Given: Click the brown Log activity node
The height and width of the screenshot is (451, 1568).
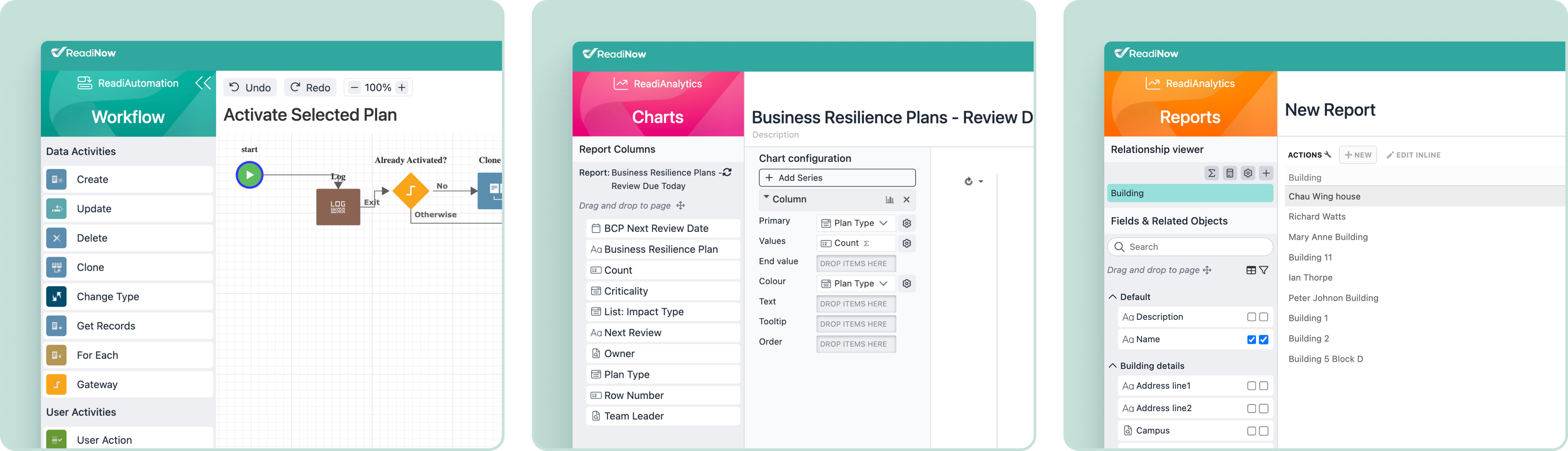Looking at the screenshot, I should 338,207.
